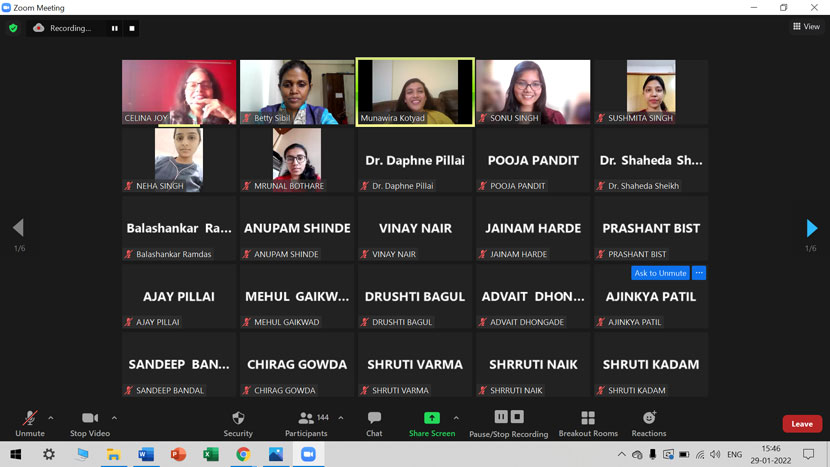This screenshot has height=467, width=830.
Task: Show hidden system tray icons
Action: coord(621,454)
